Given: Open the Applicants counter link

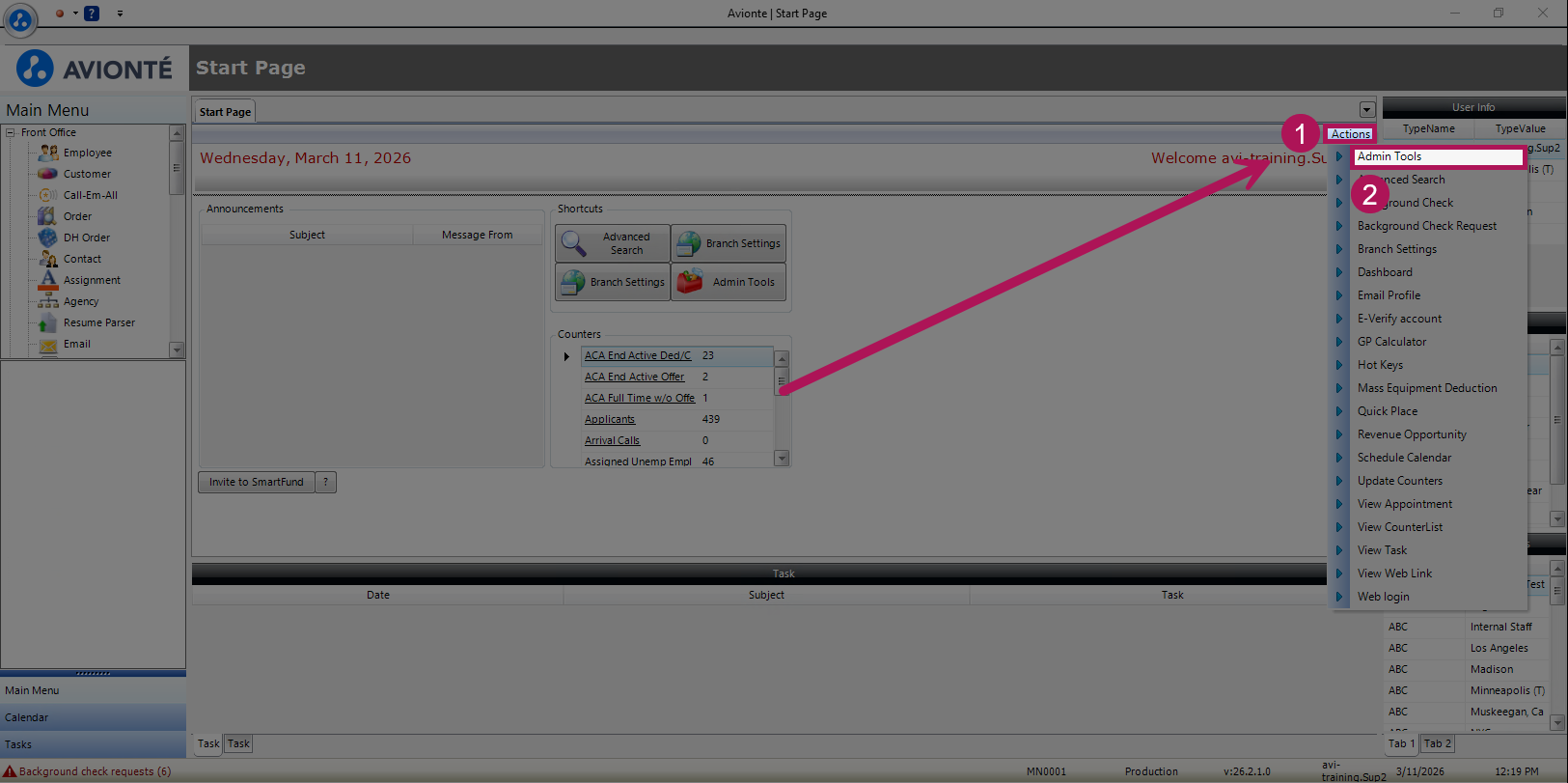Looking at the screenshot, I should [x=610, y=419].
